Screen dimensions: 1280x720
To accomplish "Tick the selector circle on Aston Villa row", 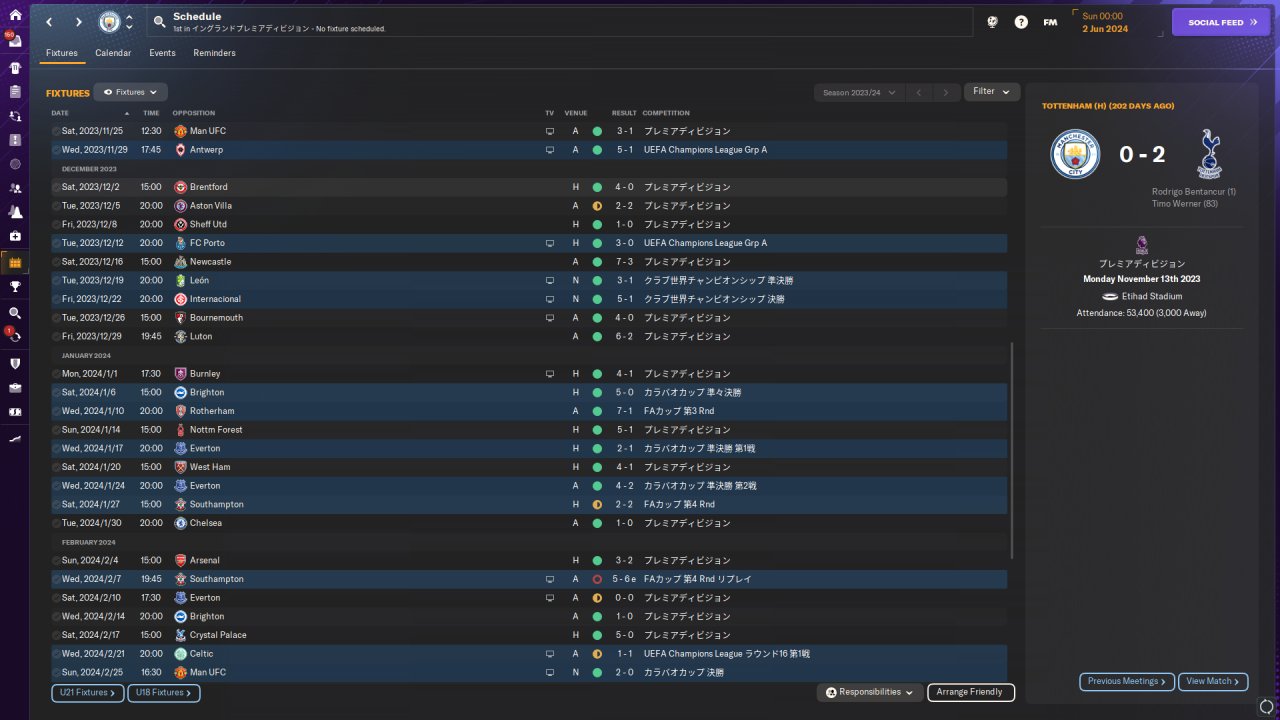I will (x=56, y=206).
